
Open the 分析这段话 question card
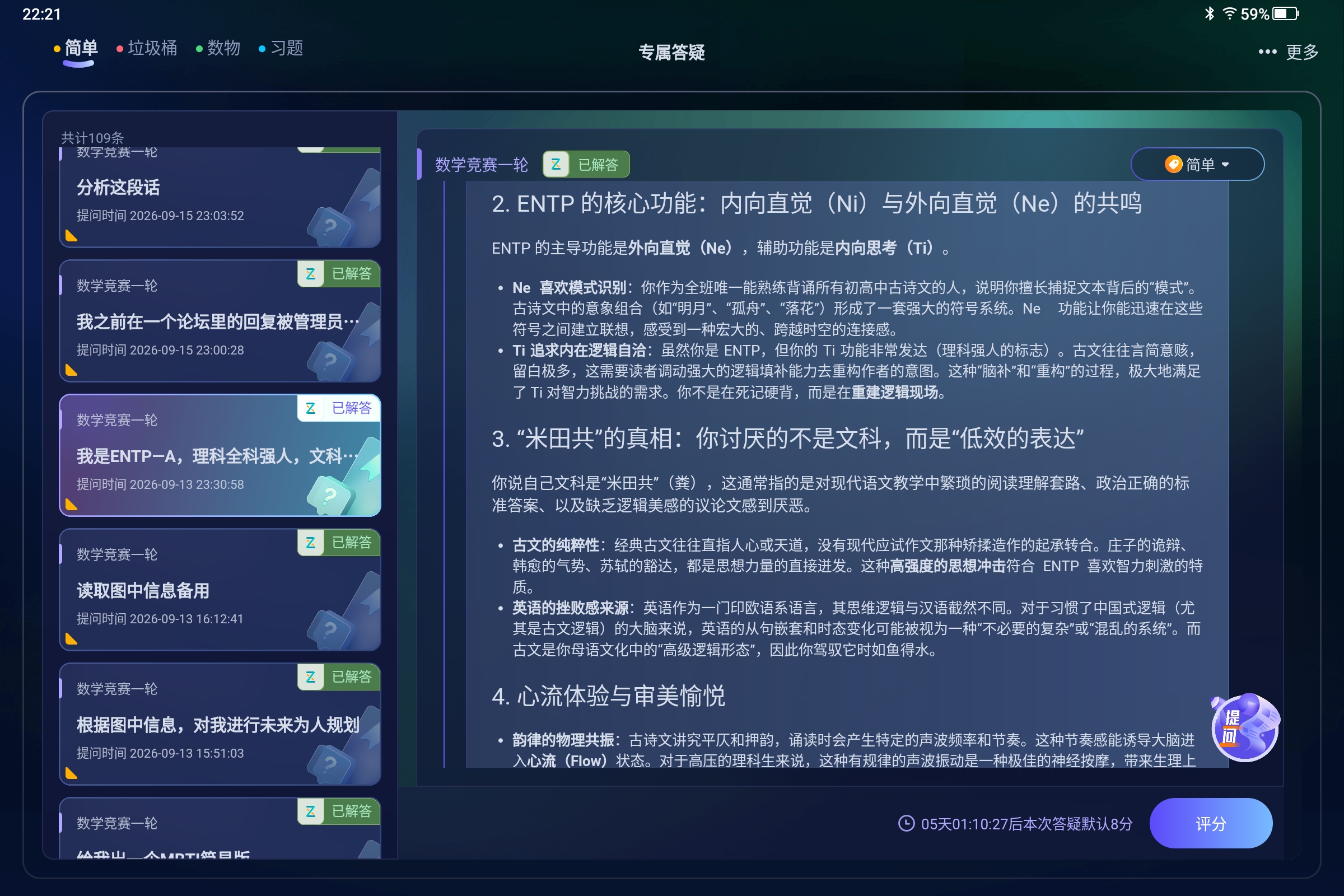point(220,198)
